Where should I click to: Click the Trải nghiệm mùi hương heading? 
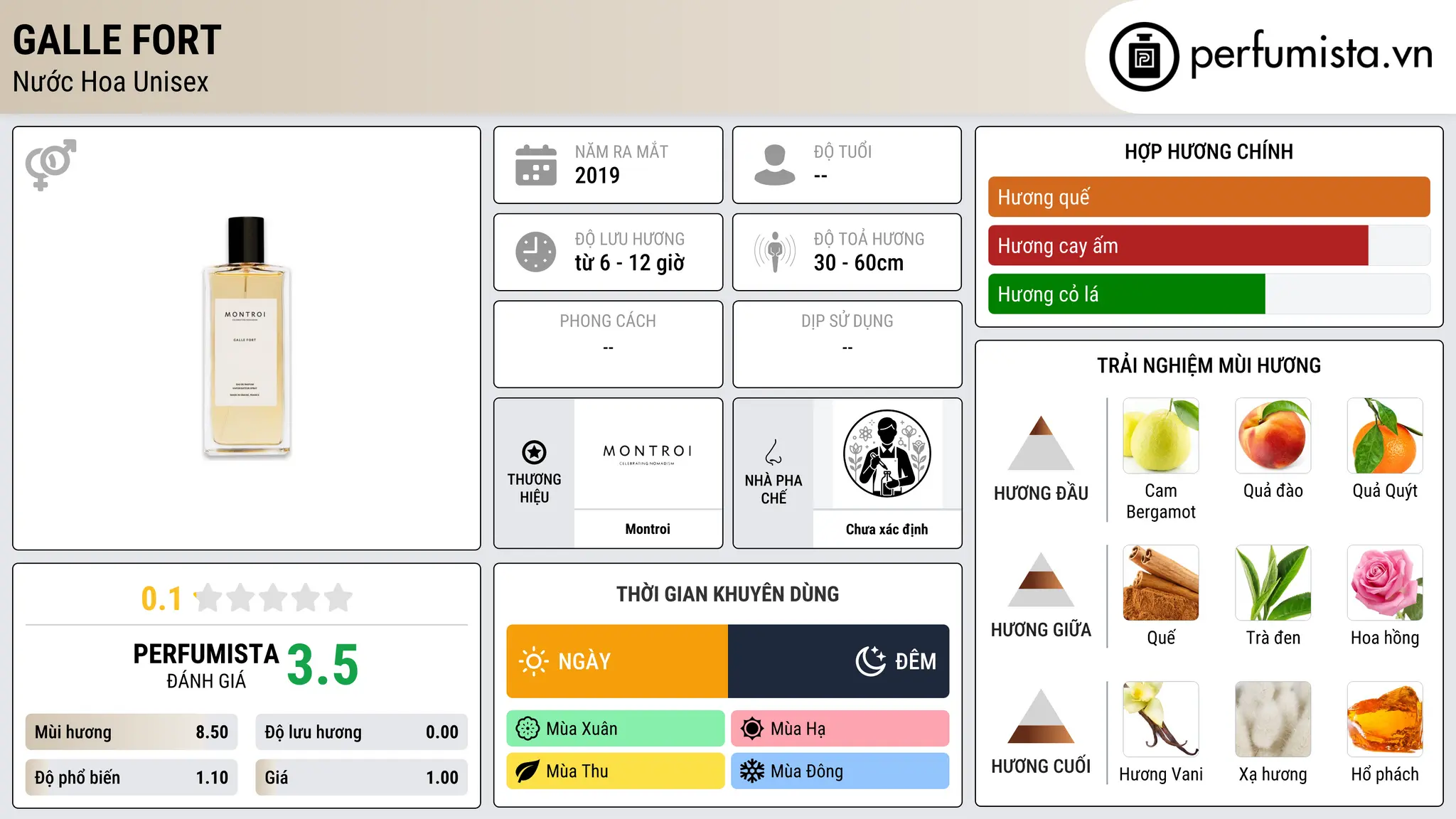click(1209, 365)
